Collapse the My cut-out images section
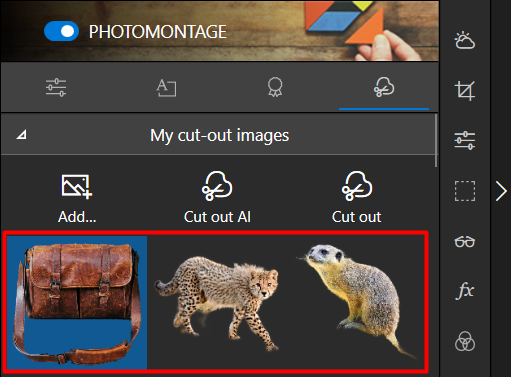Screen dimensions: 511x377 (x=22, y=135)
